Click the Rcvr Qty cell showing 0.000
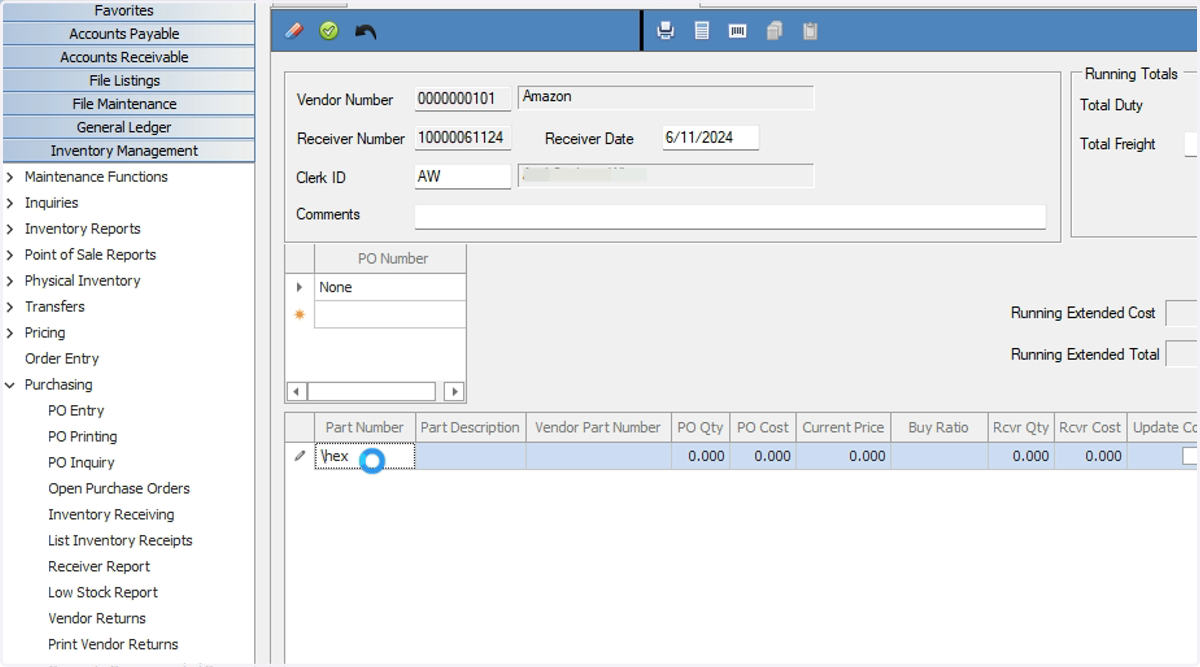 pyautogui.click(x=1021, y=456)
